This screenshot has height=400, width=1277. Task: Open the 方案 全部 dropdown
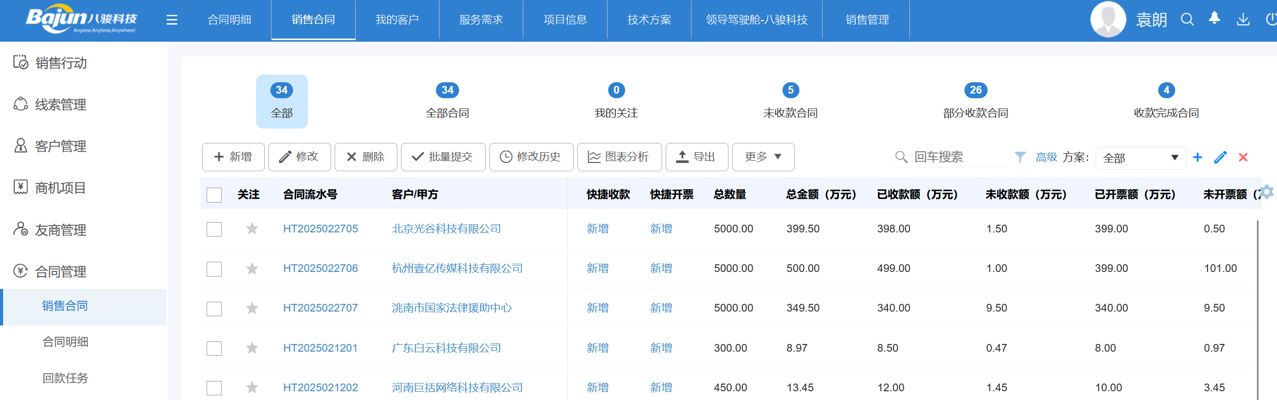[x=1140, y=158]
